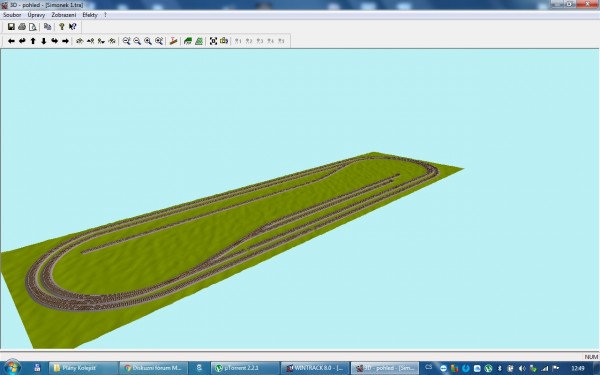The image size is (600, 375).
Task: Click the red track tool icon
Action: (173, 41)
